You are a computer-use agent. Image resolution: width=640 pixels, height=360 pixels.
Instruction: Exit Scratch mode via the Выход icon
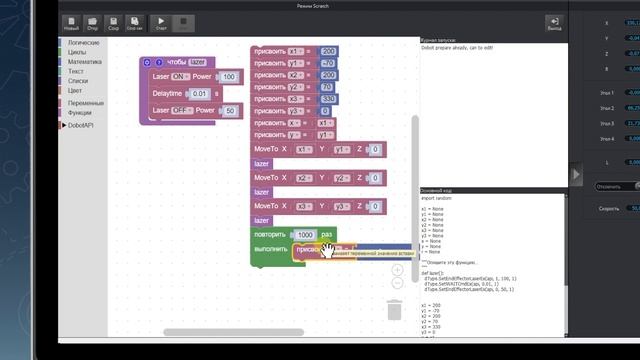(554, 23)
